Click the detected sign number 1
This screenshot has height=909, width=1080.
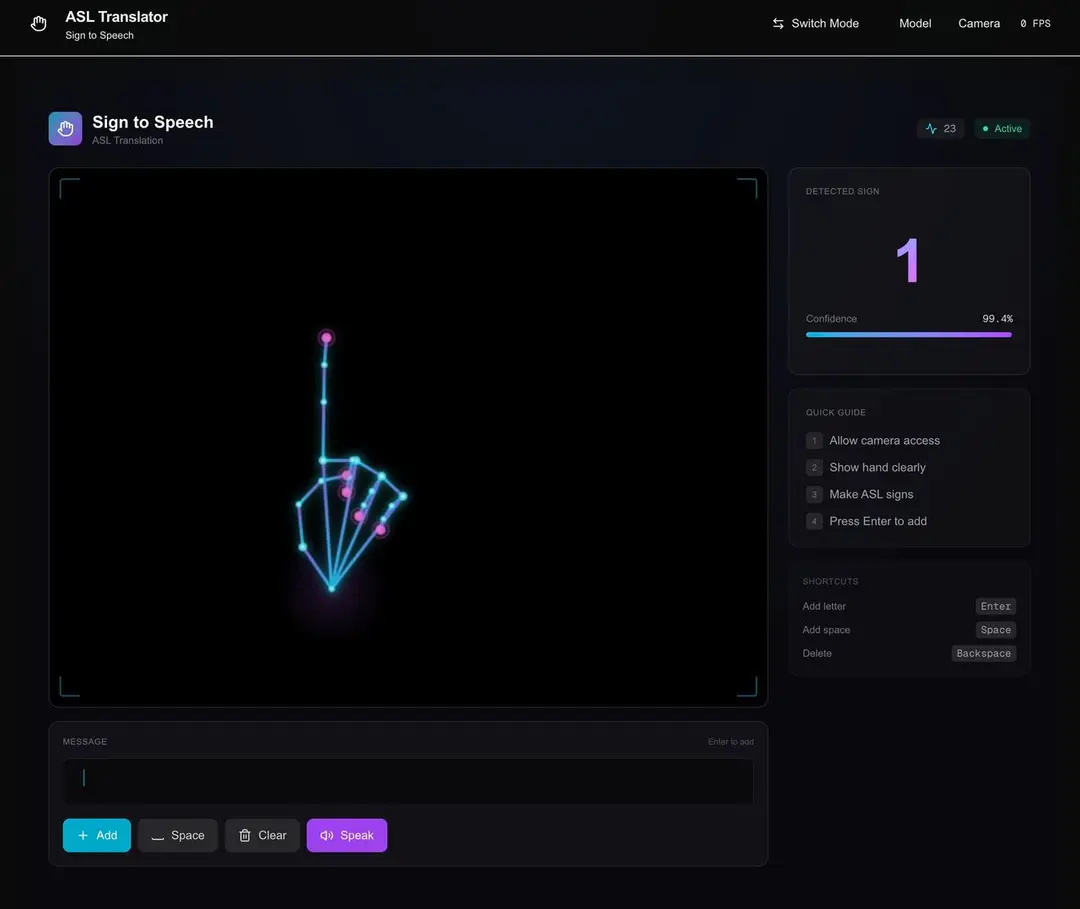(x=908, y=260)
